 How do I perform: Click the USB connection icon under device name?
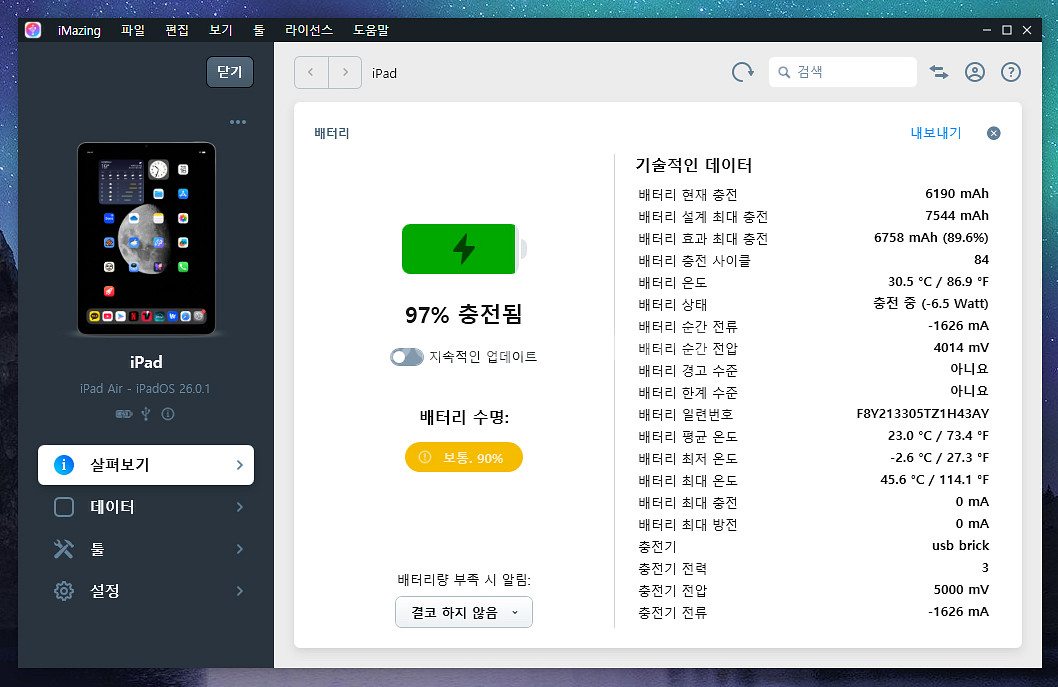(147, 414)
